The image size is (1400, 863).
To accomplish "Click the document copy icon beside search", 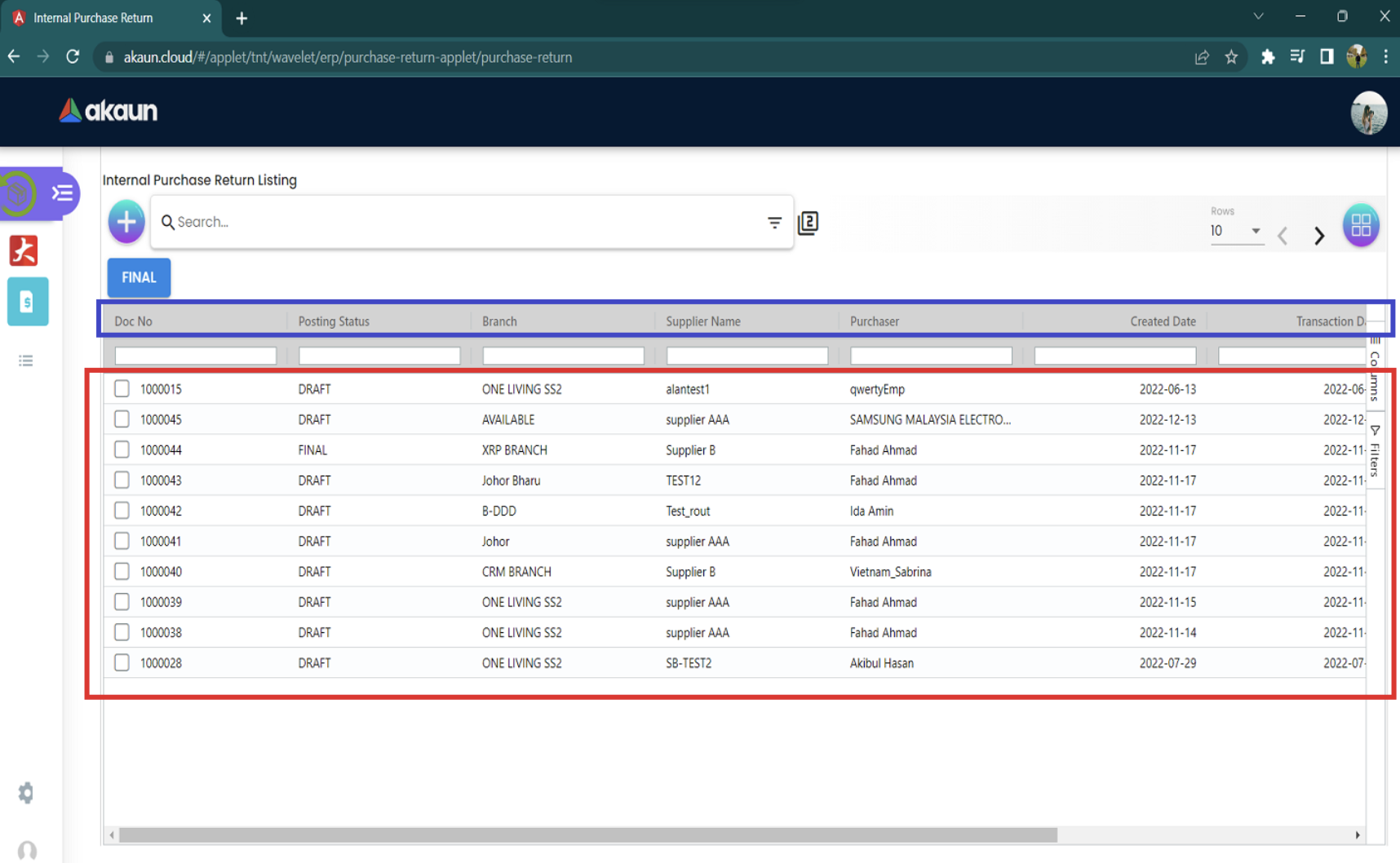I will (x=808, y=223).
